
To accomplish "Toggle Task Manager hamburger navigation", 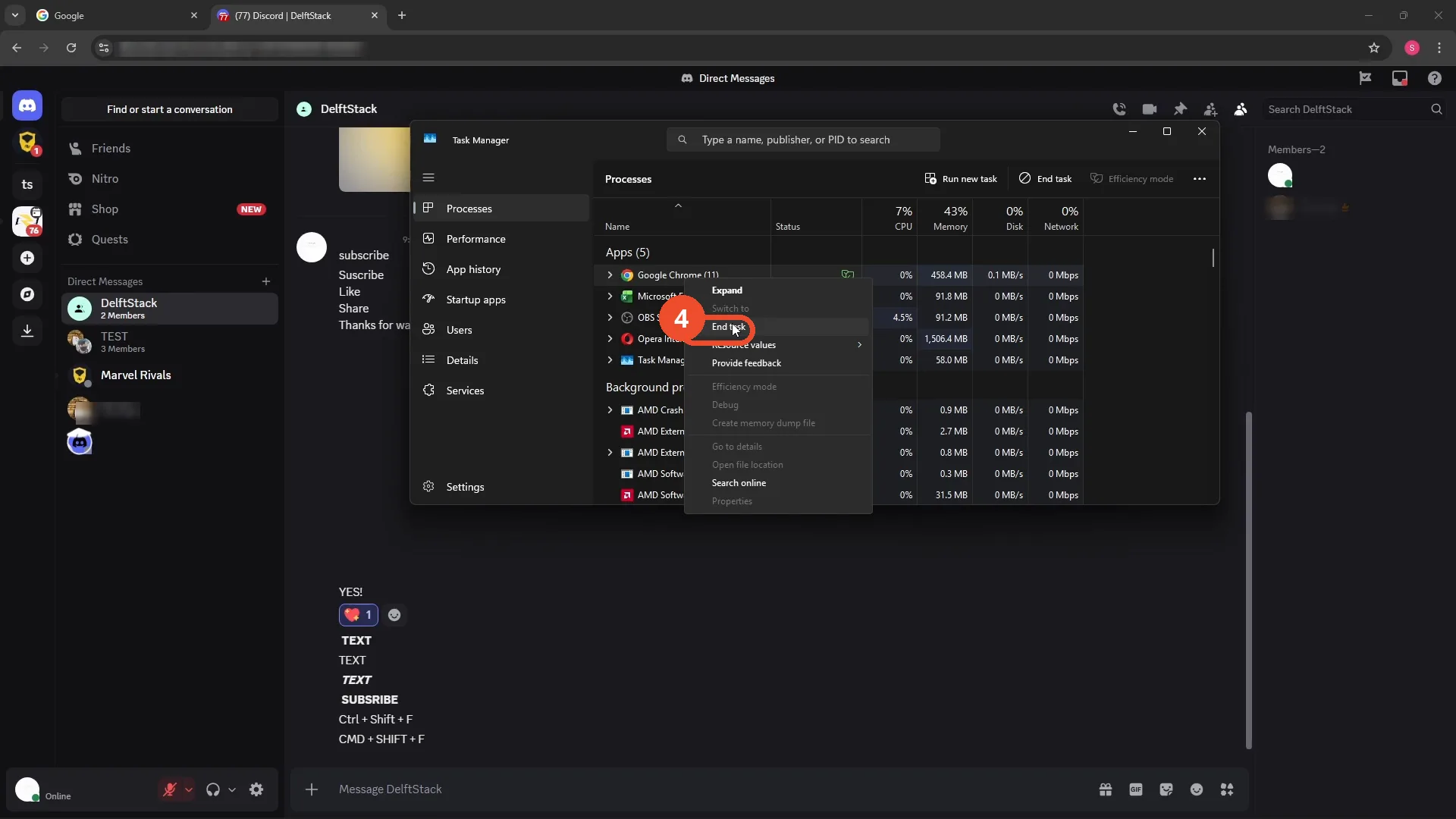I will pos(428,177).
